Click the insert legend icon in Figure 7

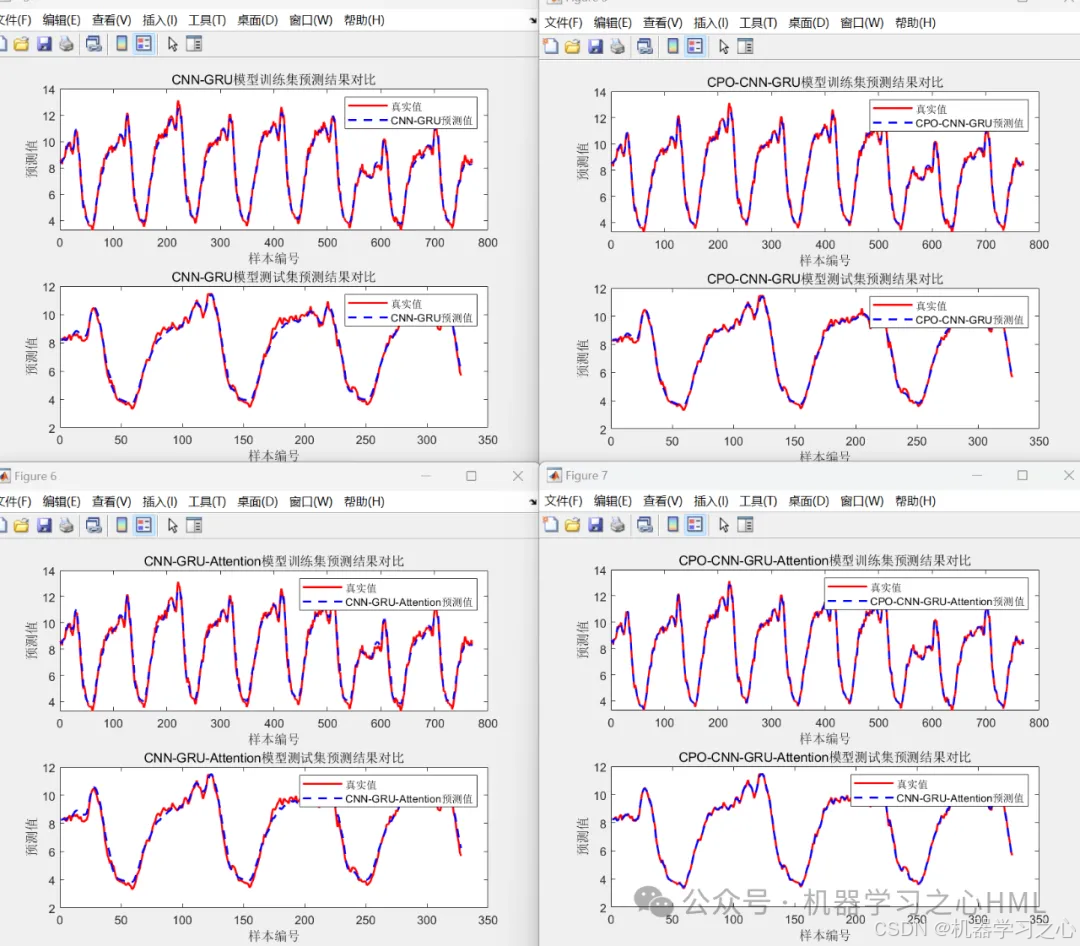click(x=695, y=525)
